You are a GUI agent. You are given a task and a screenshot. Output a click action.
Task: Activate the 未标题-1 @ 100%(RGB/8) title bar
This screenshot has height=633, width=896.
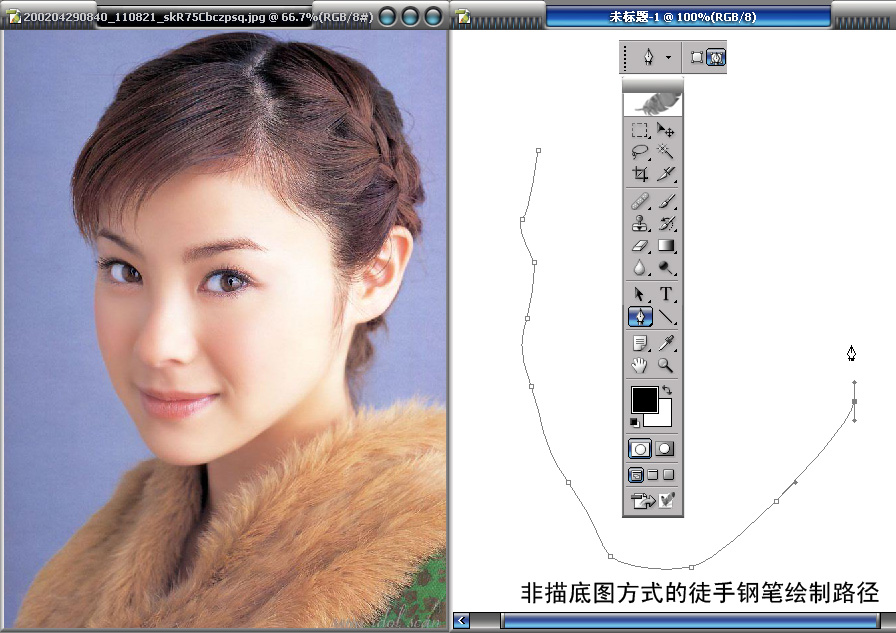pos(688,17)
